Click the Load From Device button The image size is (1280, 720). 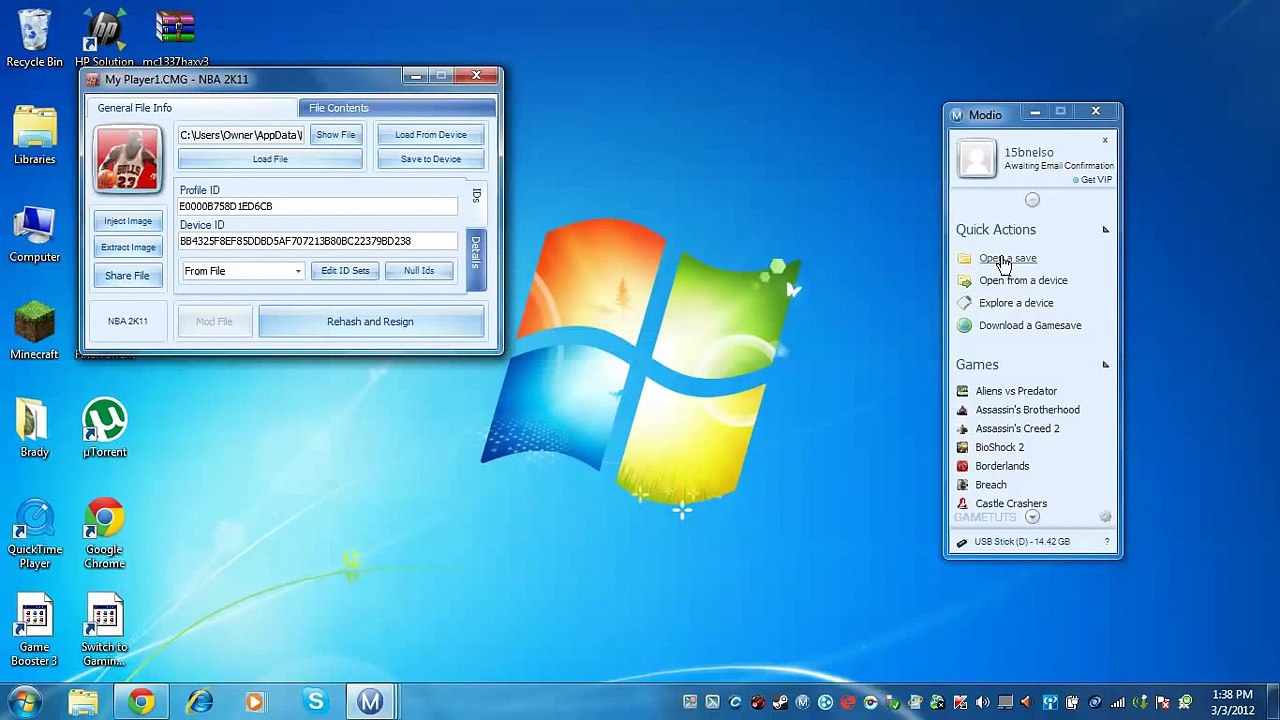pos(431,135)
